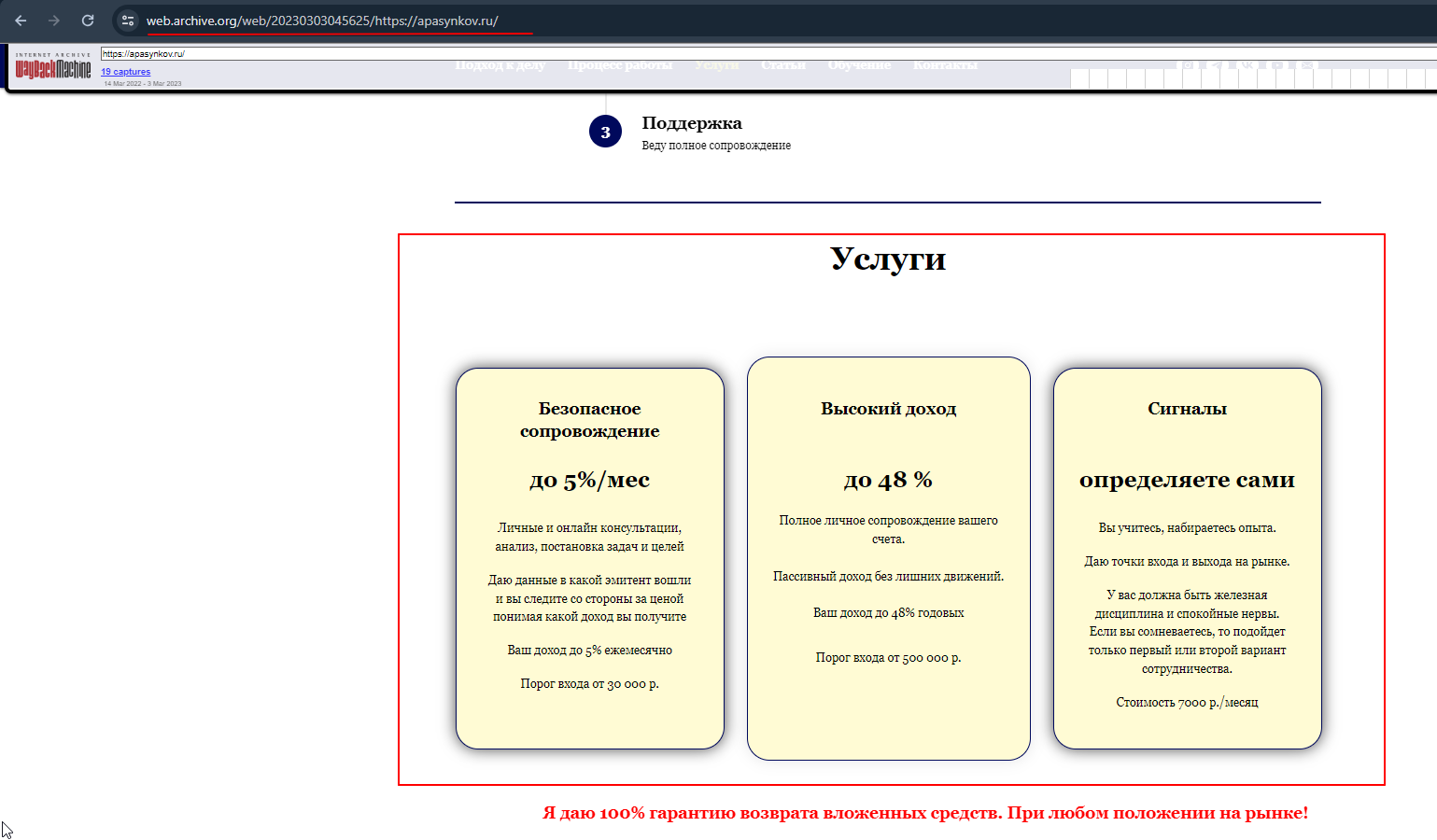Click the step 3 circle badge
1437x840 pixels.
[605, 132]
